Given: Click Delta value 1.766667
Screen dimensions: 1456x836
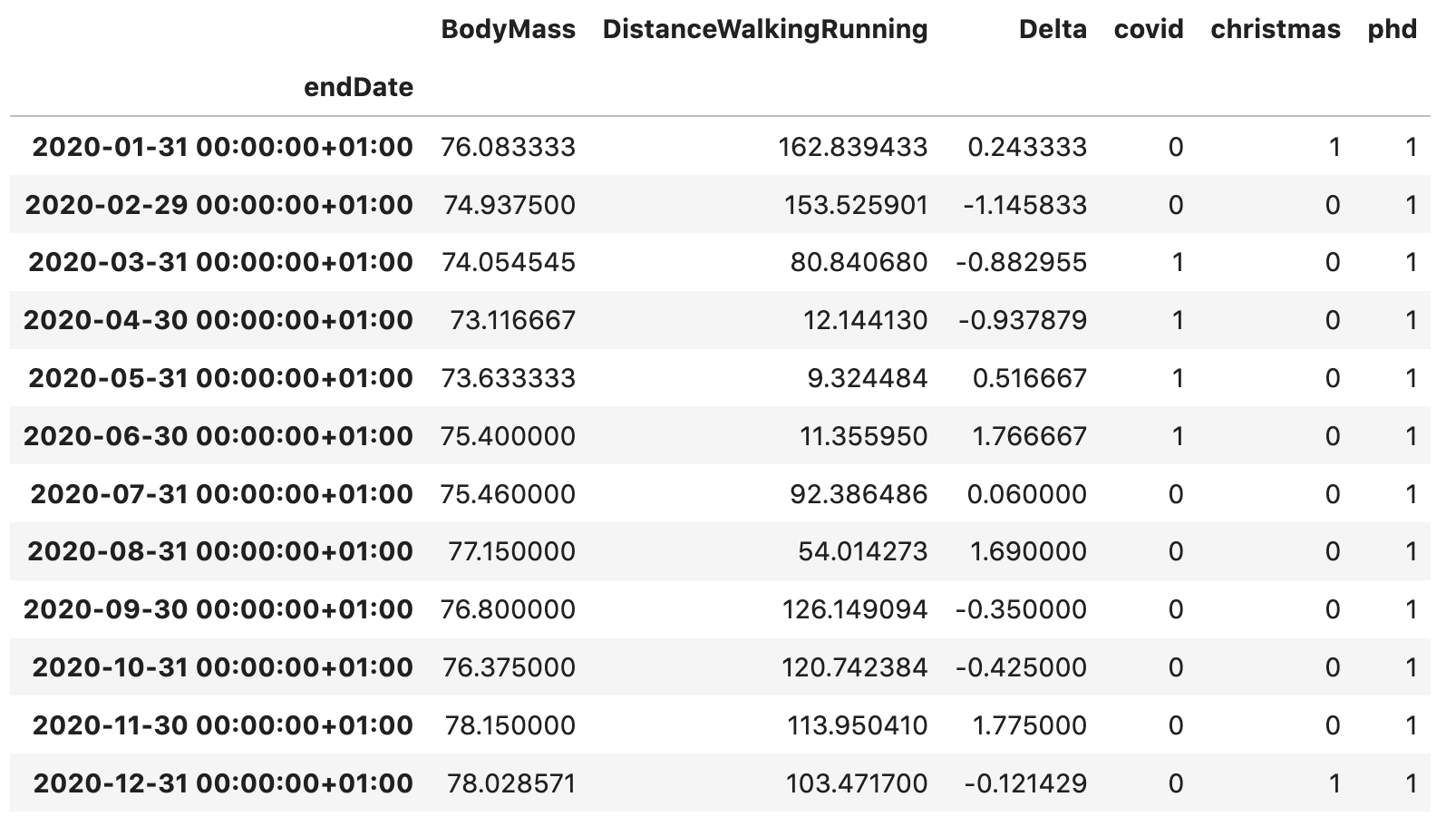Looking at the screenshot, I should pos(1029,437).
